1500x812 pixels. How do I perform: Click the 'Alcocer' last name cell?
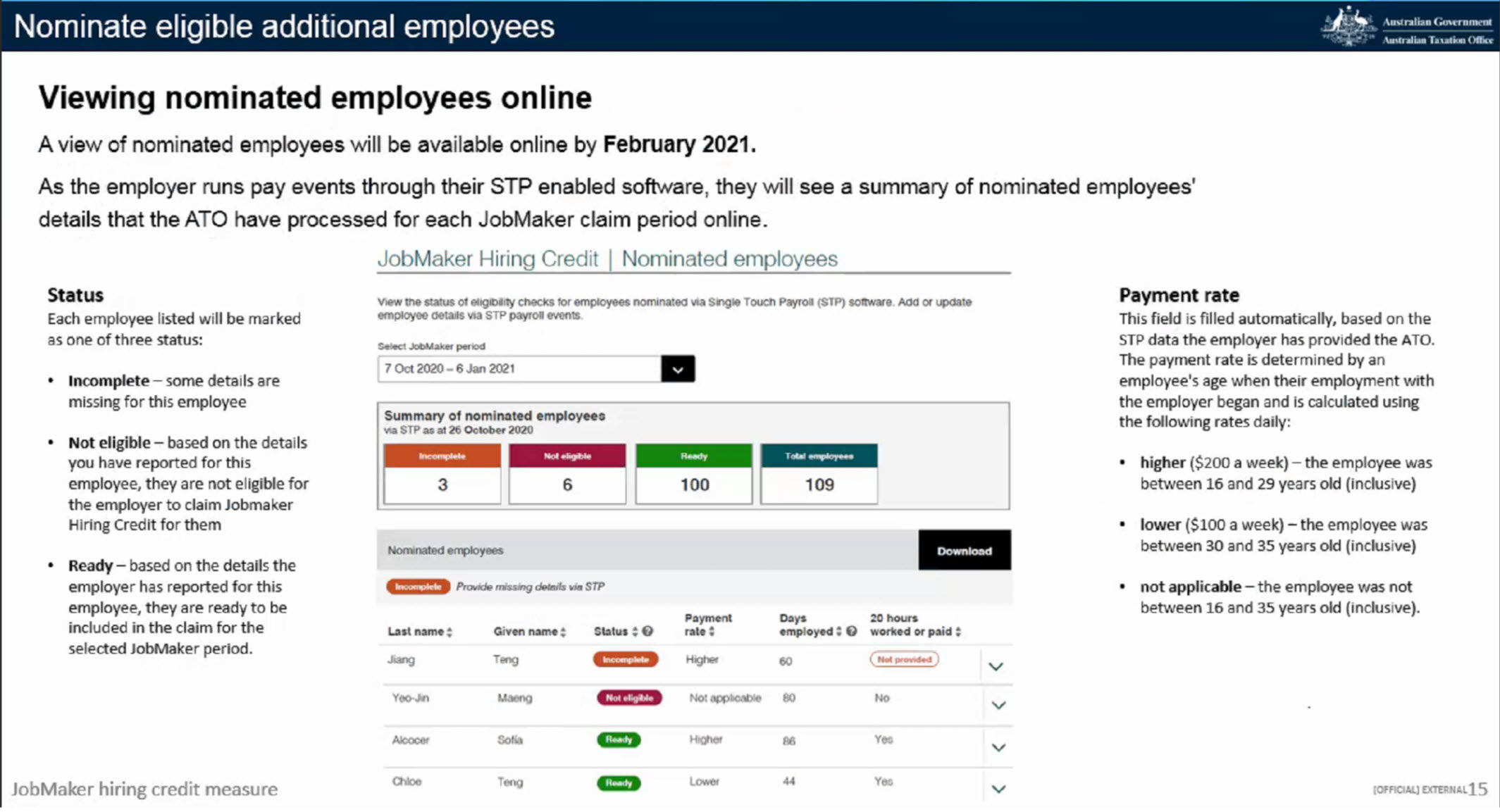[411, 740]
